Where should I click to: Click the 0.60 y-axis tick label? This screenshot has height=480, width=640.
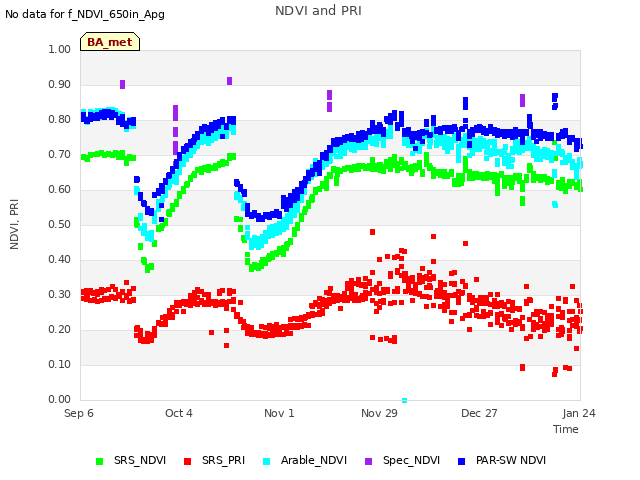click(60, 189)
